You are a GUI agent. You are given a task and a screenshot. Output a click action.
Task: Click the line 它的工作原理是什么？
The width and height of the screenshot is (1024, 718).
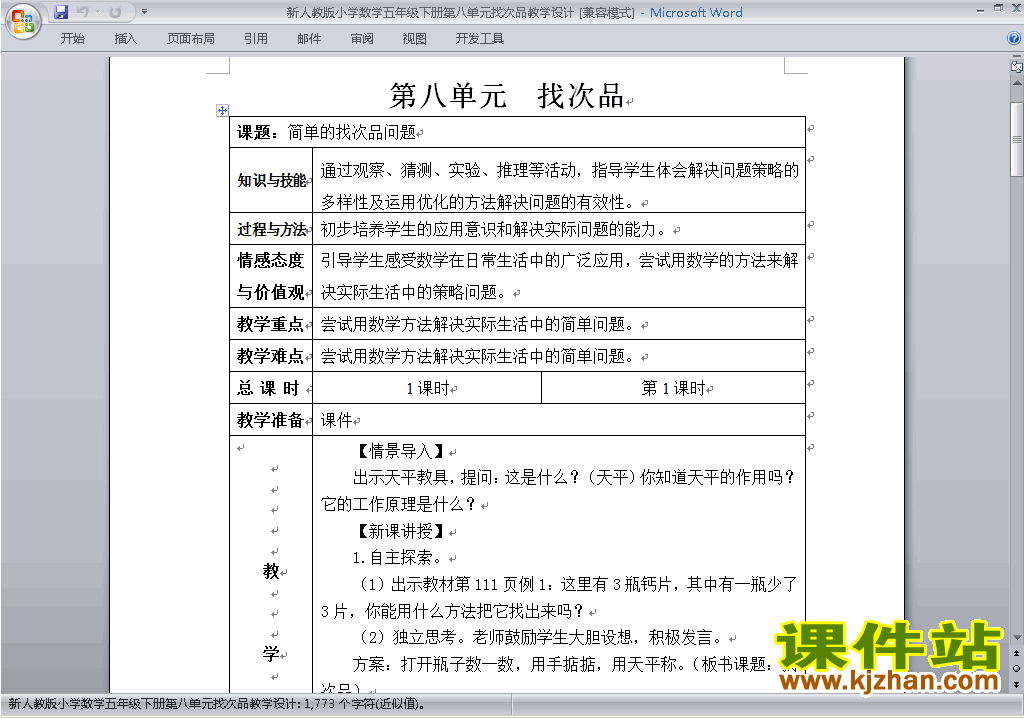pos(398,504)
